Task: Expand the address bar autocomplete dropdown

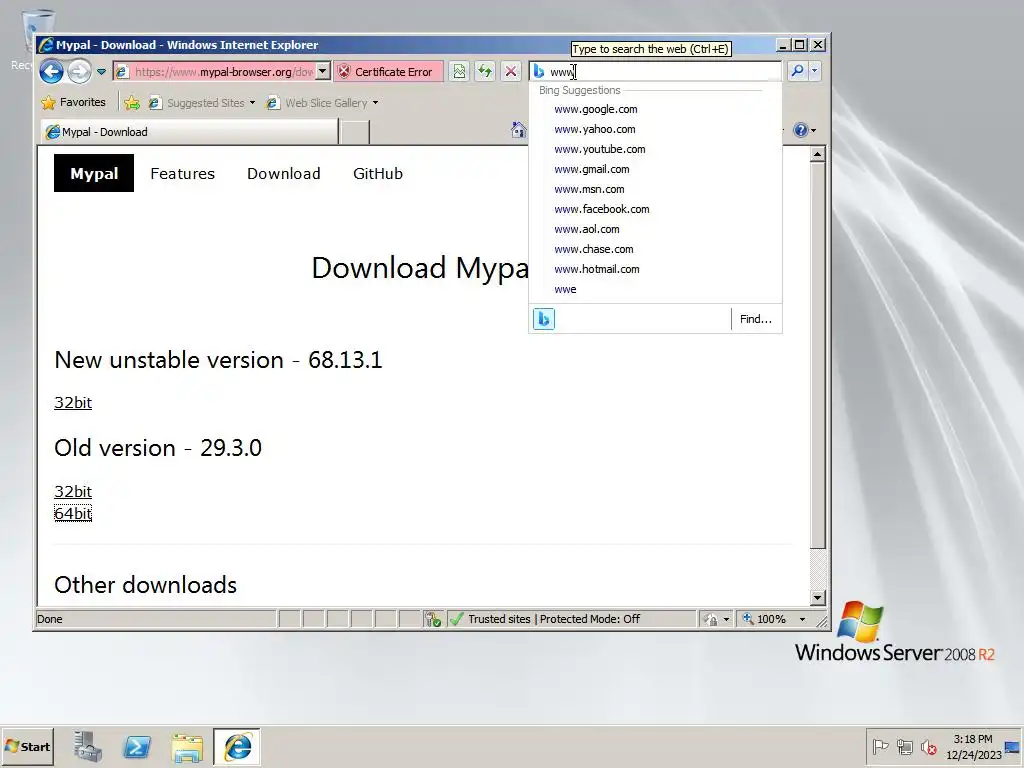Action: [x=323, y=72]
